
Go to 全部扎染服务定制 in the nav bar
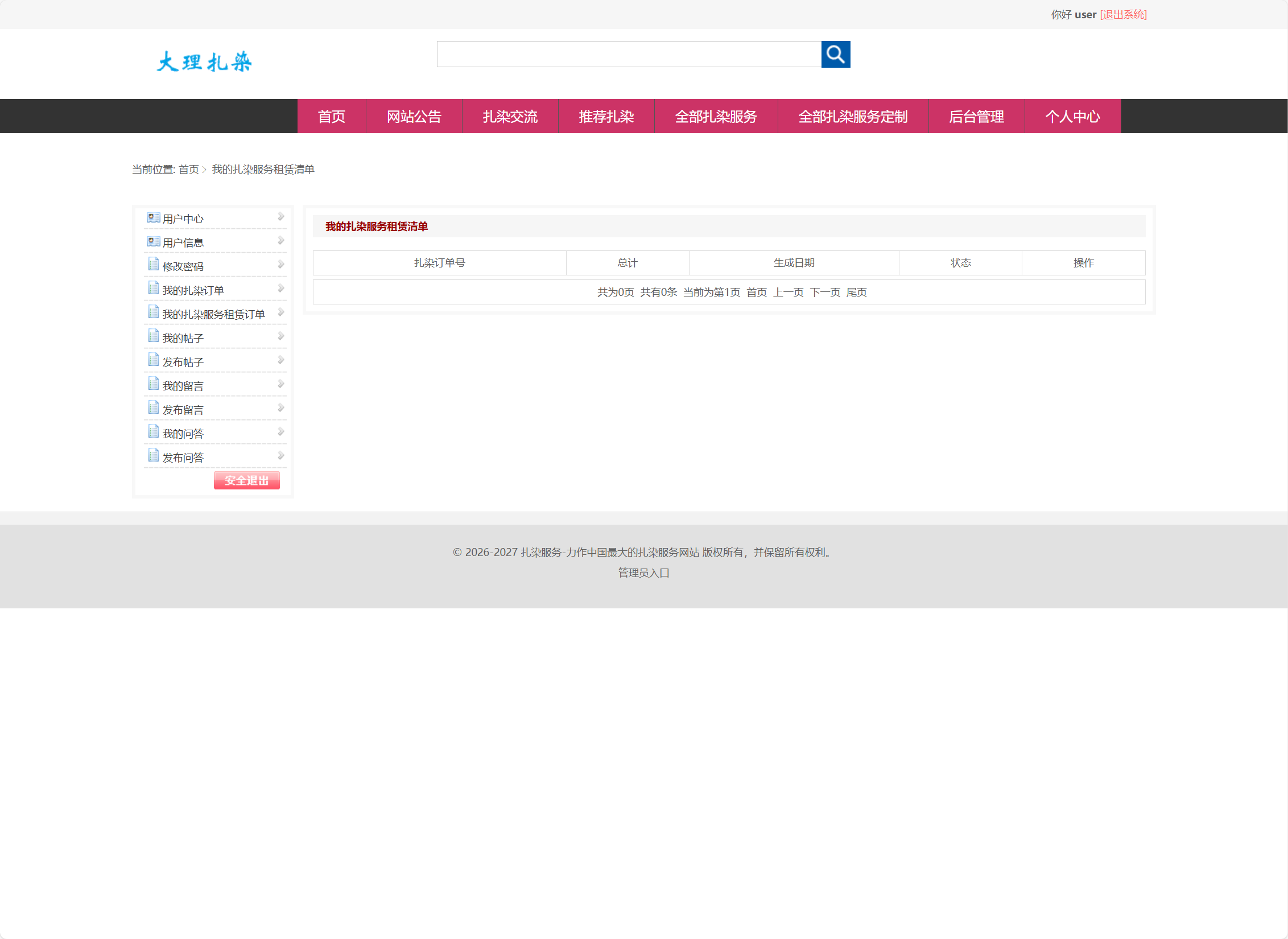tap(852, 117)
